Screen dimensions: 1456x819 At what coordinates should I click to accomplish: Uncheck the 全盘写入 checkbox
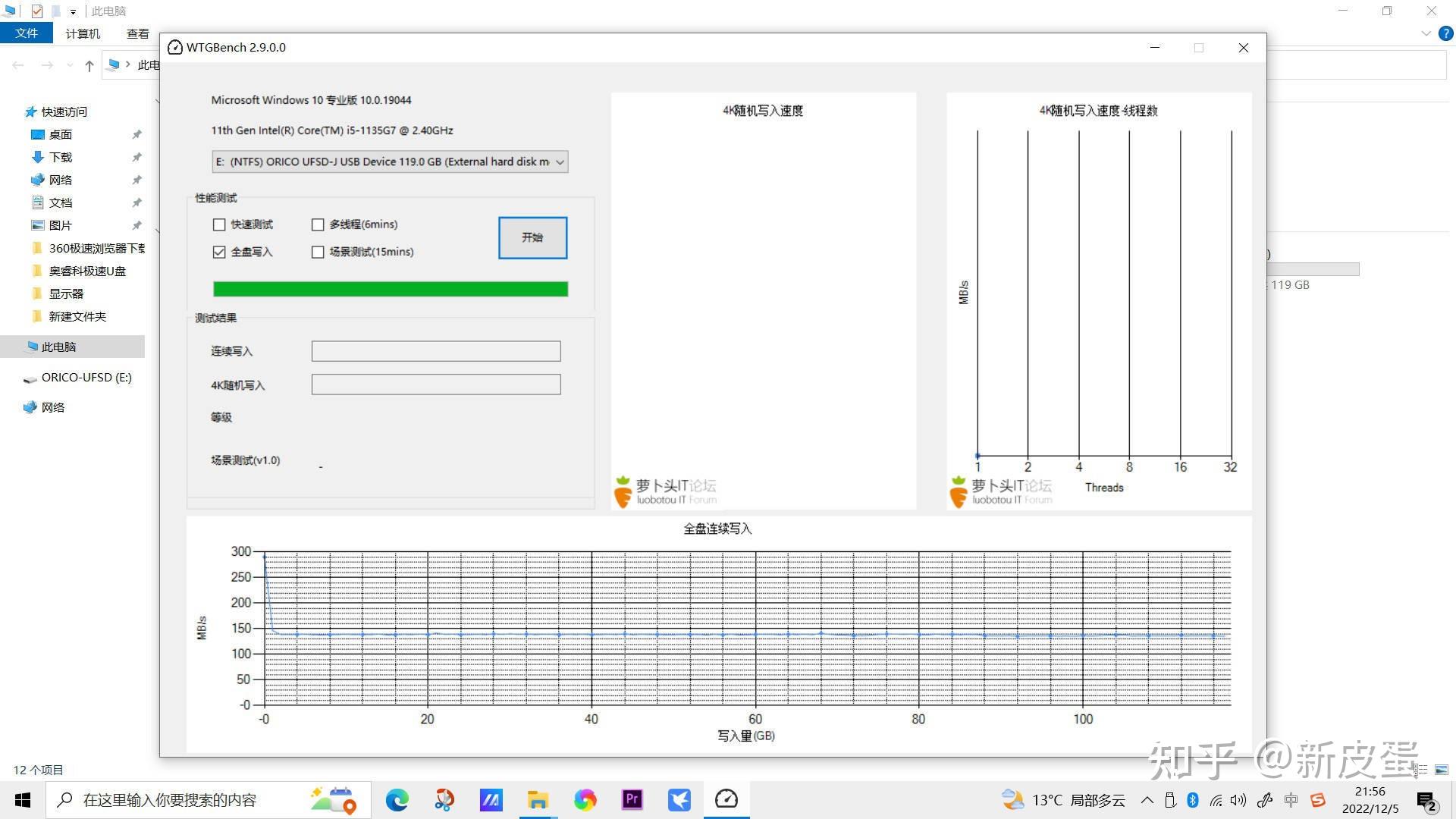click(219, 252)
